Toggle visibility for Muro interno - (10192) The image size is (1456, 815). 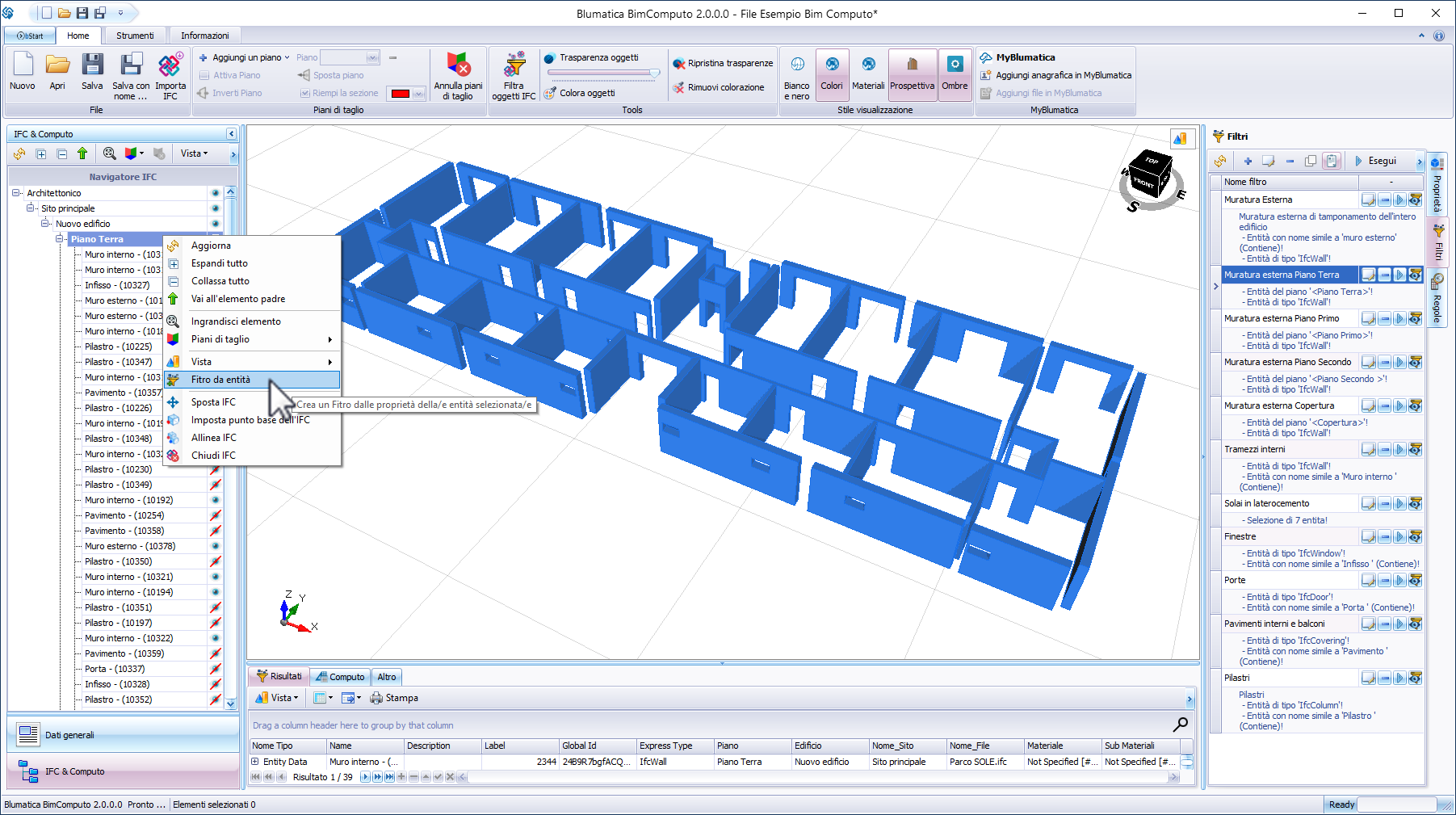pos(215,500)
